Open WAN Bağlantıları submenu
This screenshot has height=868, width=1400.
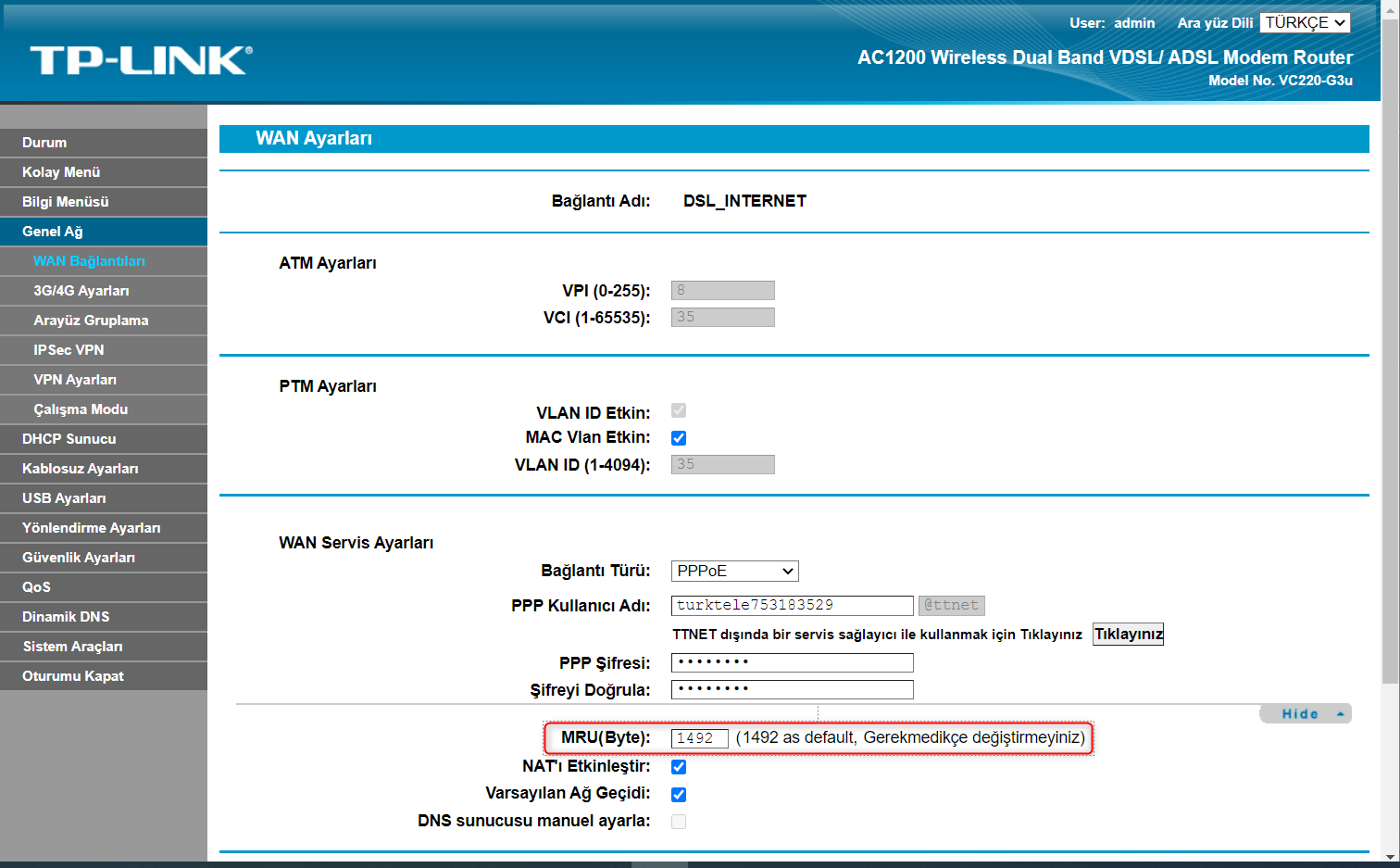point(104,261)
